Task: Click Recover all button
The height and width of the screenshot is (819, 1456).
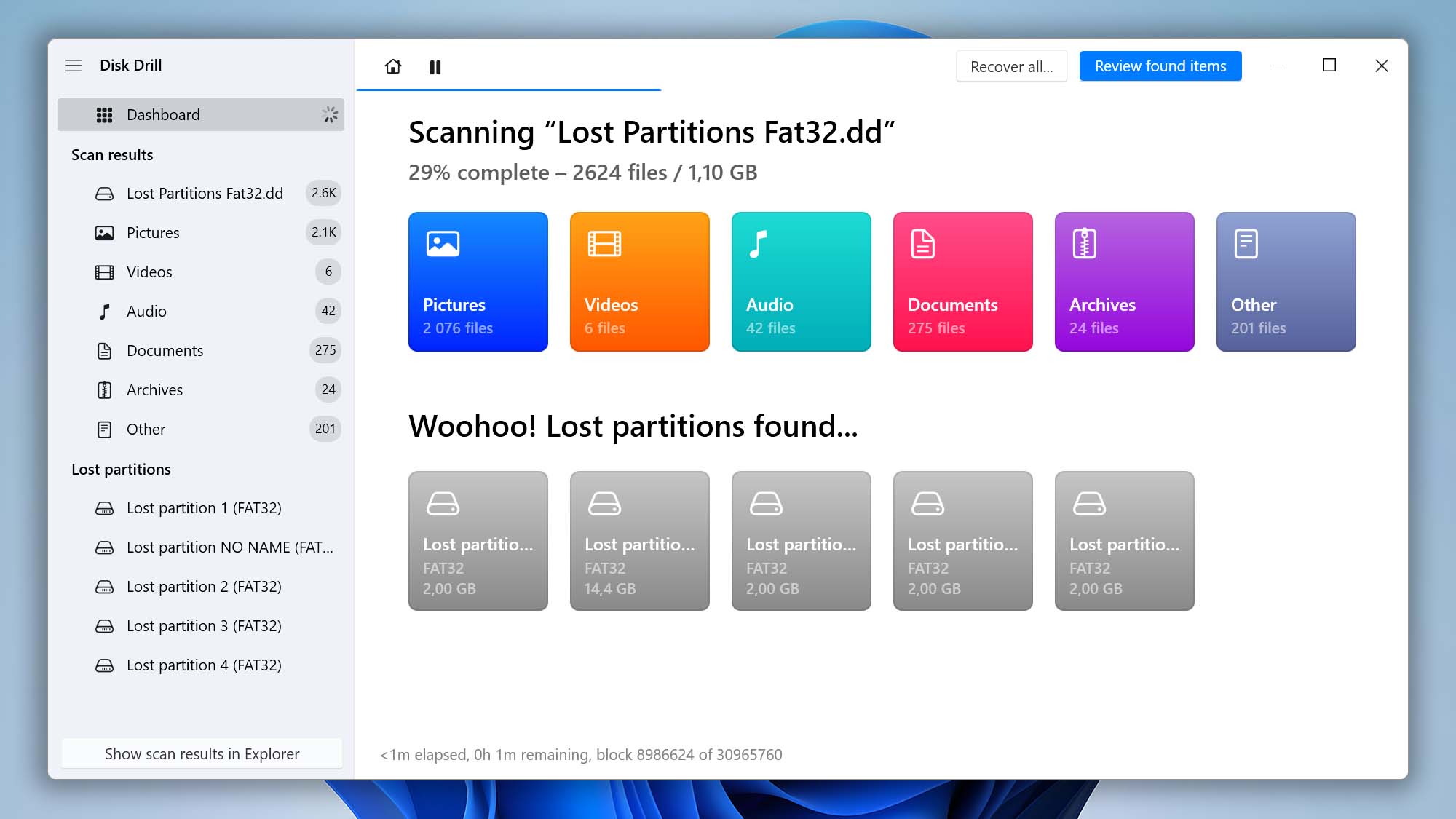Action: coord(1011,65)
